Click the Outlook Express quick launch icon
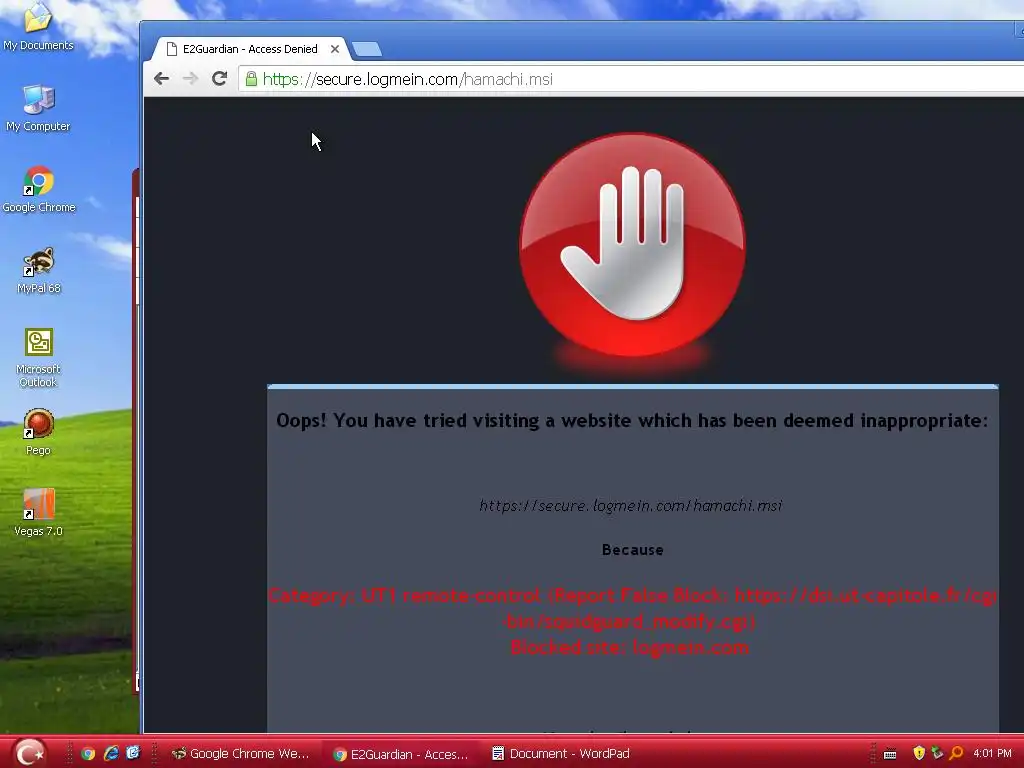The width and height of the screenshot is (1024, 768). [133, 753]
